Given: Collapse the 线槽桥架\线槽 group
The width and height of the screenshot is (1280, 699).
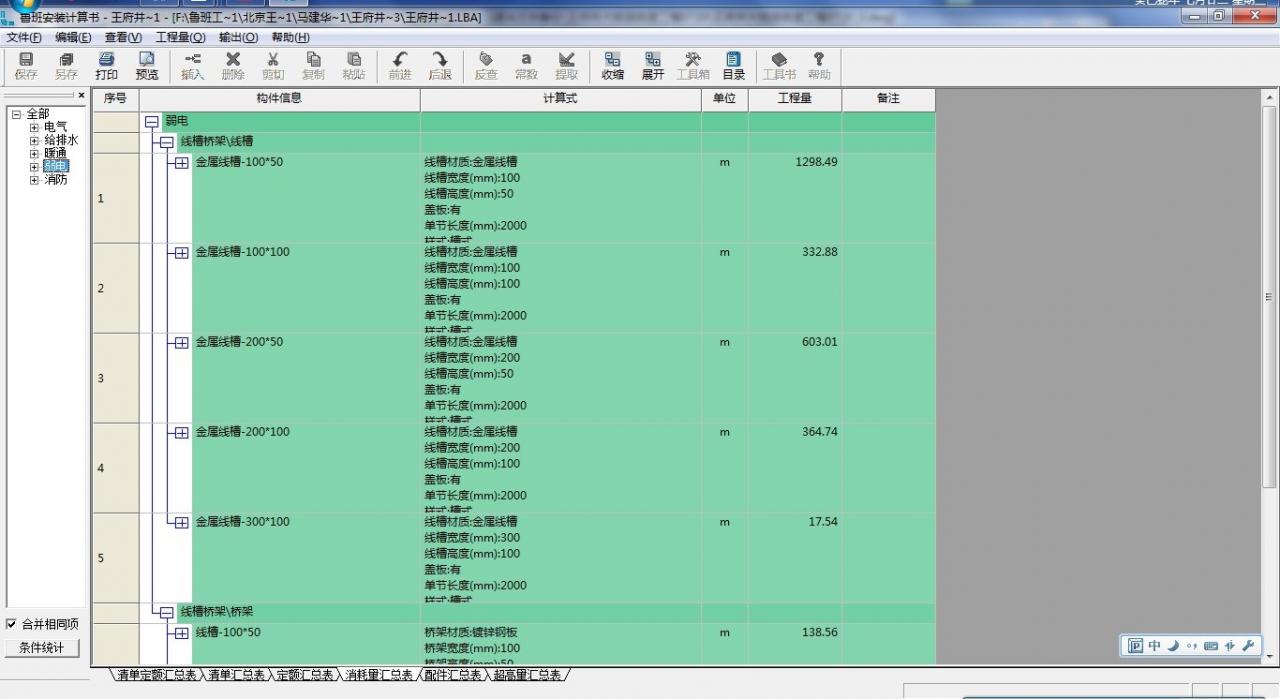Looking at the screenshot, I should 166,143.
